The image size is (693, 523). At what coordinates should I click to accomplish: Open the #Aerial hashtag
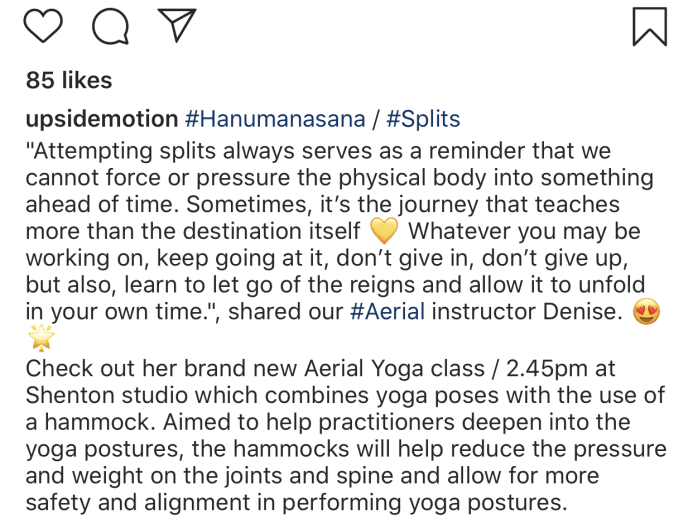(x=387, y=312)
